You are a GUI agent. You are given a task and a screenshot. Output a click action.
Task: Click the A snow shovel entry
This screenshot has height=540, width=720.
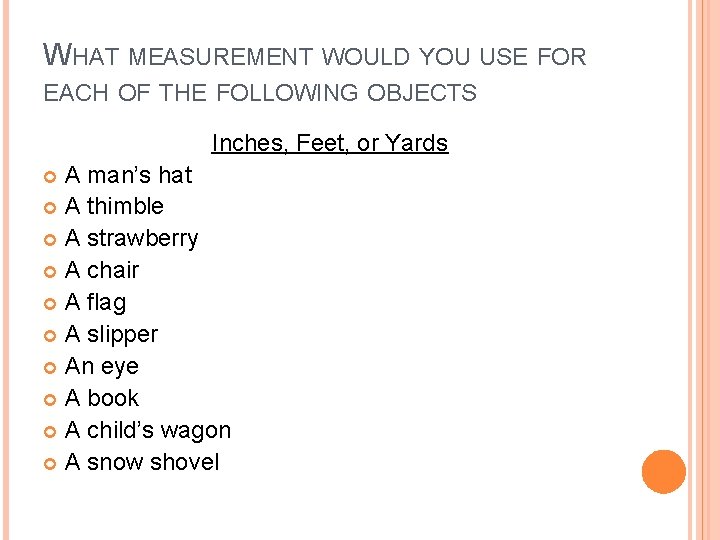tap(141, 462)
